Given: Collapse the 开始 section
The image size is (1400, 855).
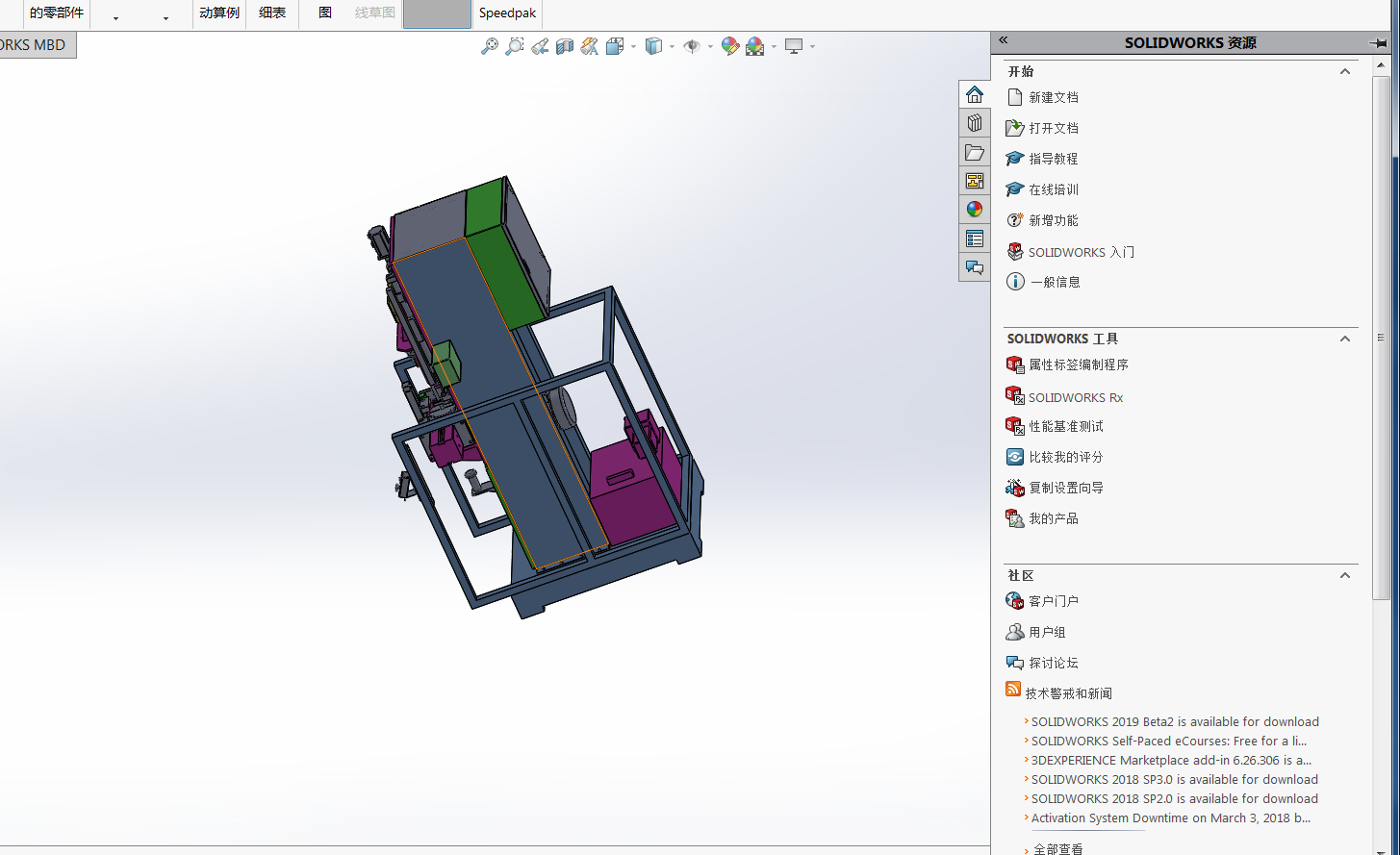Looking at the screenshot, I should pyautogui.click(x=1345, y=72).
